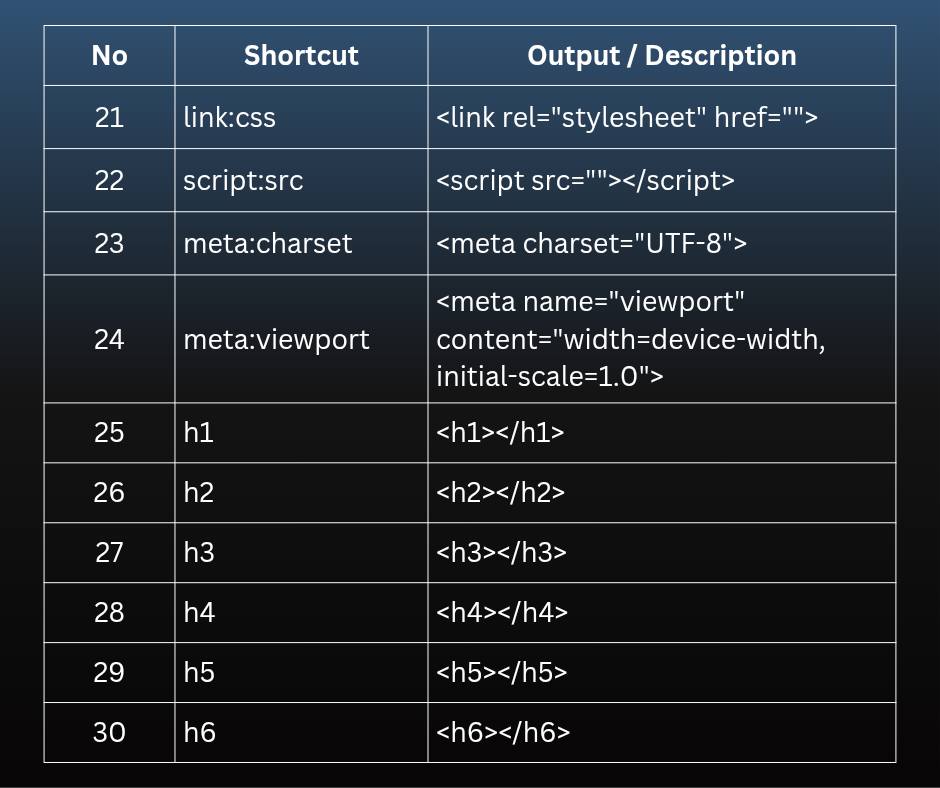Screen dimensions: 940x788
Task: Select the viewport meta tag output cell
Action: click(x=662, y=339)
